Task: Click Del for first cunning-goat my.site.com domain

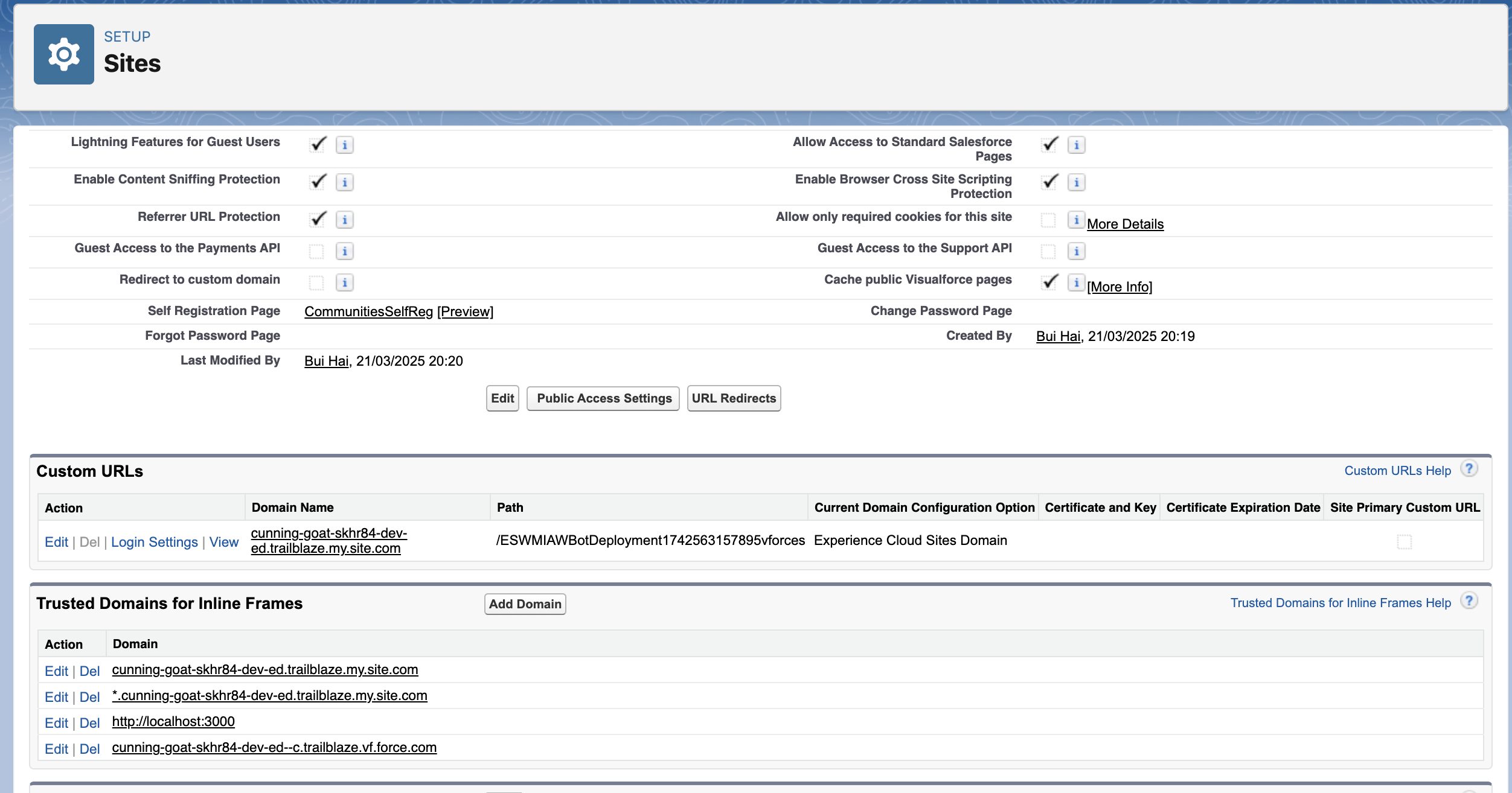Action: tap(89, 671)
